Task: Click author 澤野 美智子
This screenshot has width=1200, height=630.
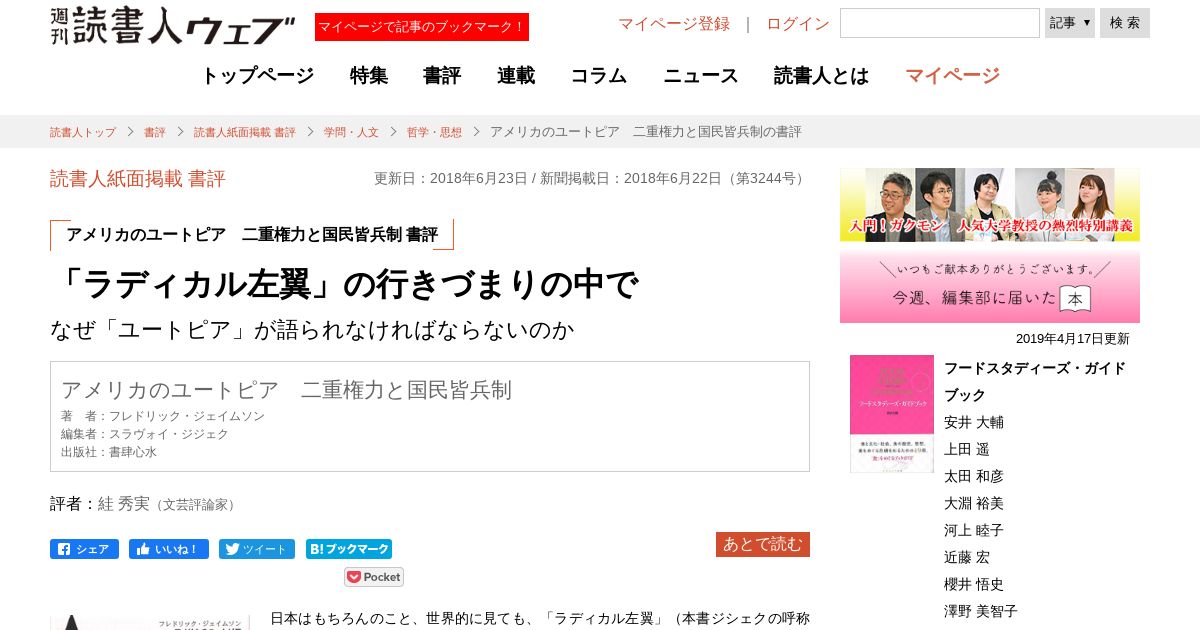Action: 981,611
